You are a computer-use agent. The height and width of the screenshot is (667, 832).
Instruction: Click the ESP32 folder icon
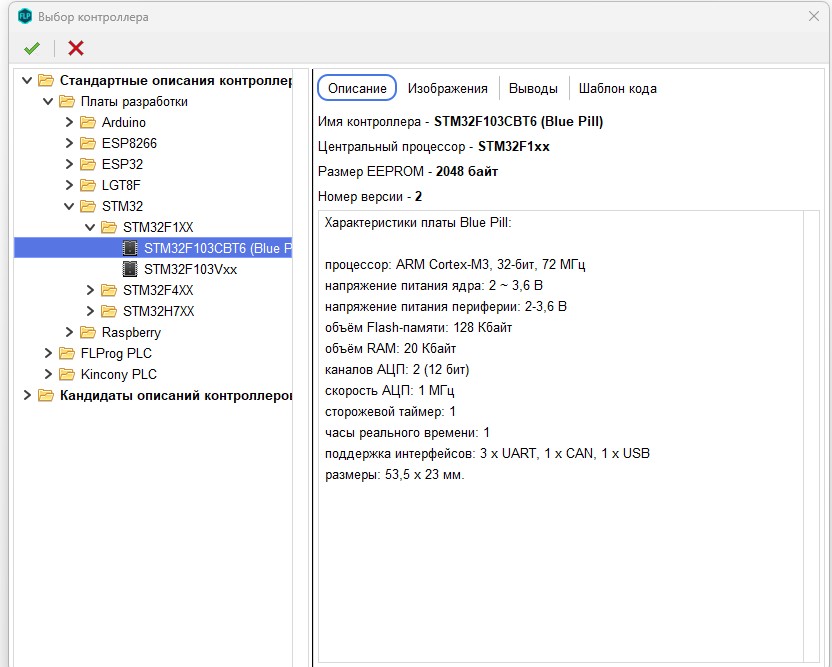pyautogui.click(x=88, y=164)
